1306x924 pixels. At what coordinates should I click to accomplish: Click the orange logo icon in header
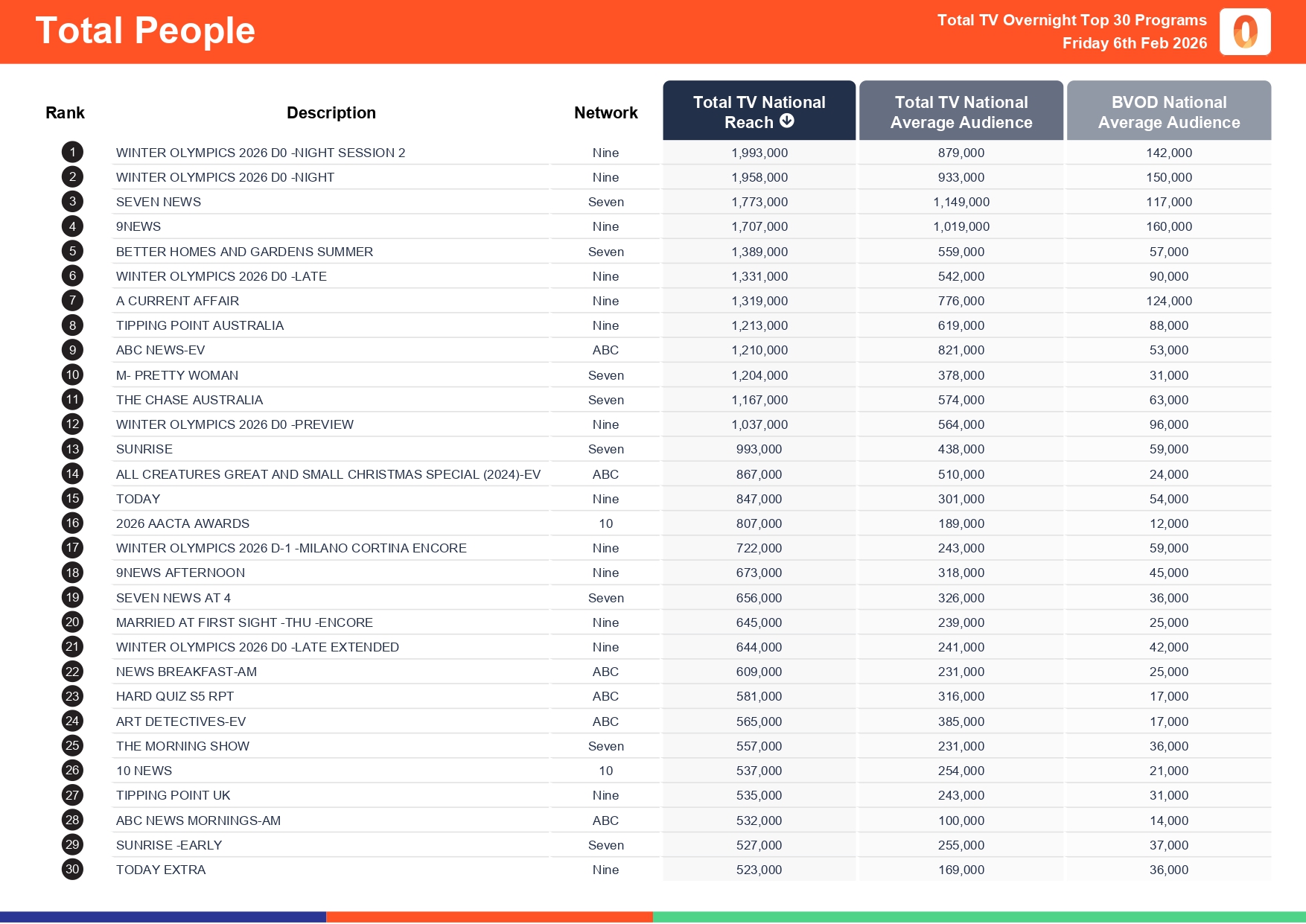click(1245, 32)
